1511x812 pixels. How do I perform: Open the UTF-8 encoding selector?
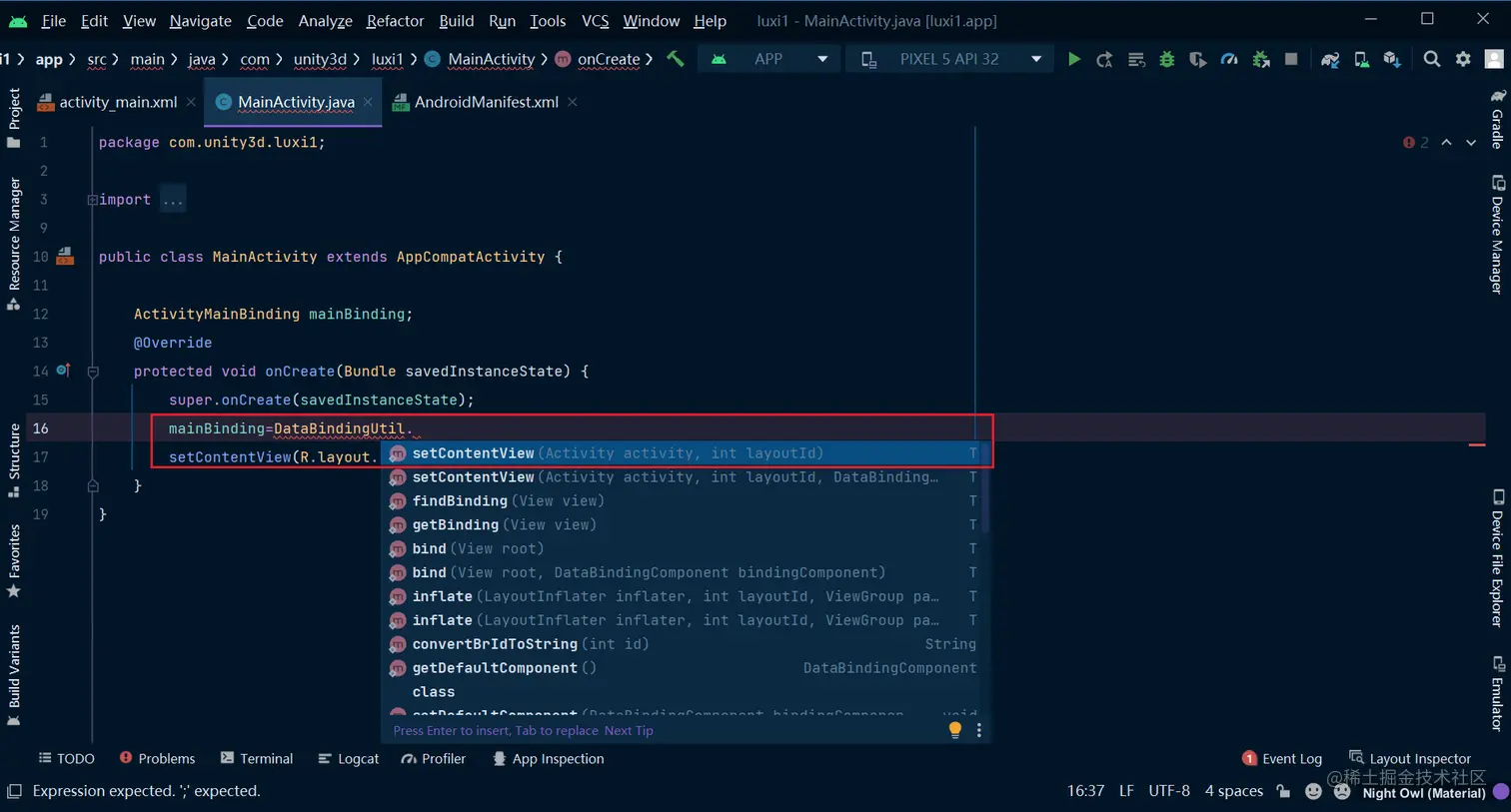[x=1169, y=791]
